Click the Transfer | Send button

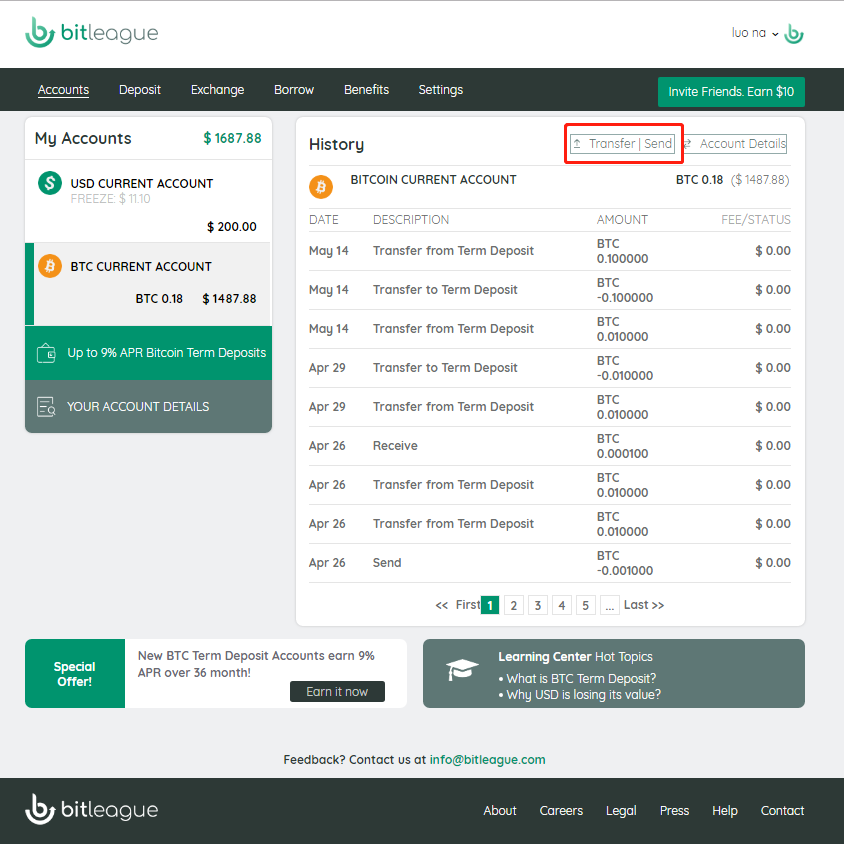tap(623, 144)
